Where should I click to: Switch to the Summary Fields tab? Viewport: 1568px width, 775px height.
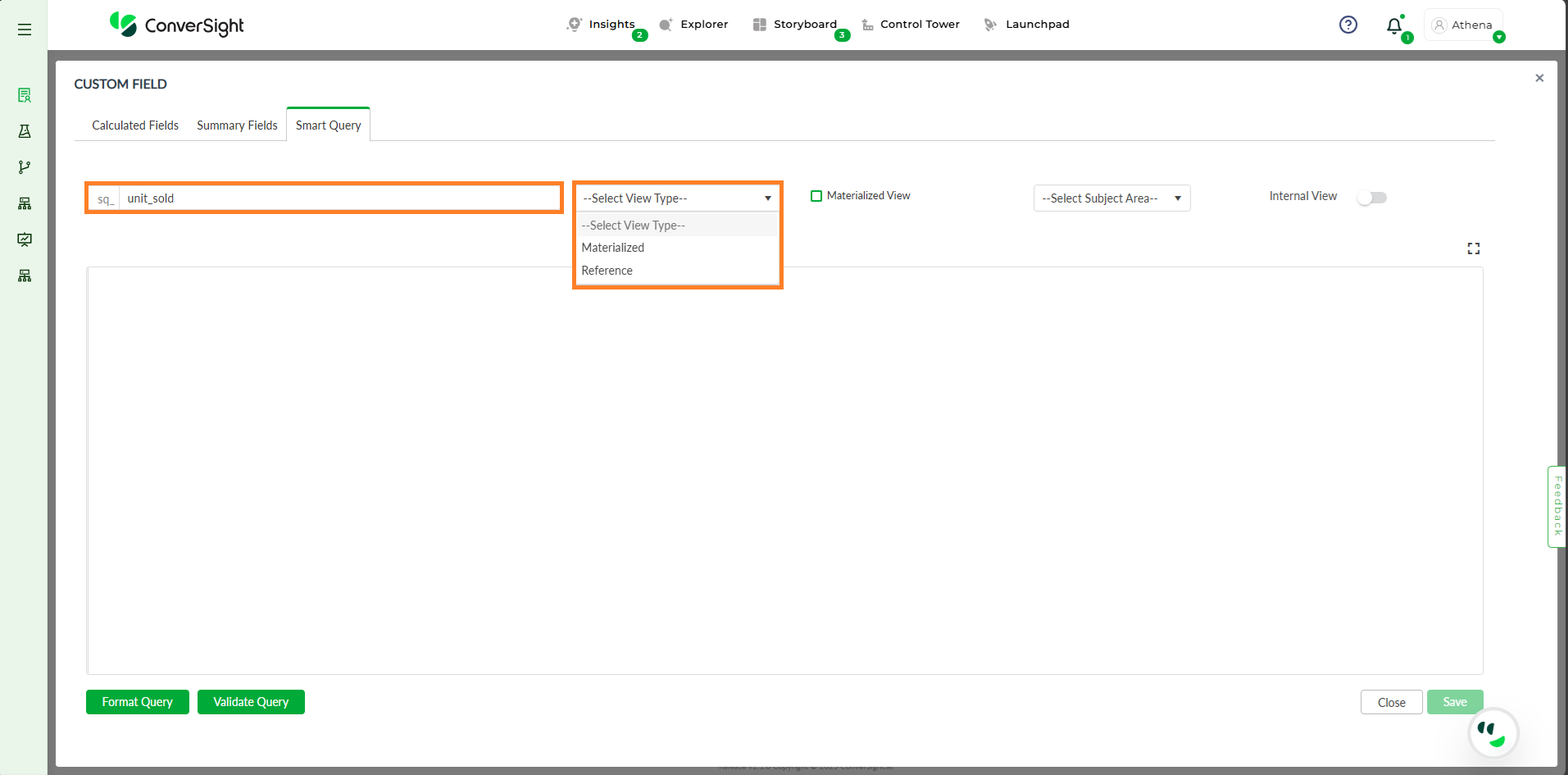click(x=237, y=125)
